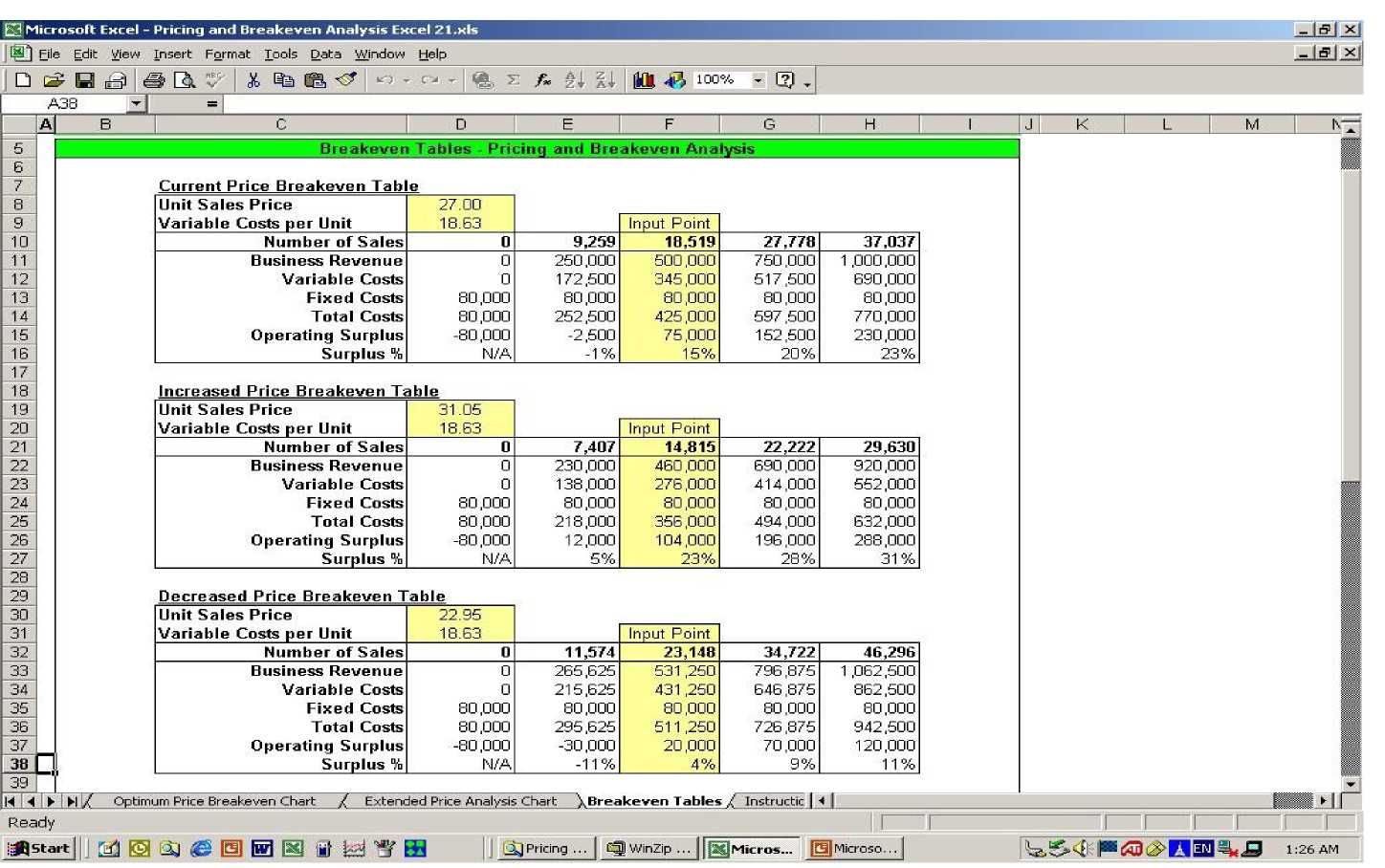Click the Start button

(39, 849)
